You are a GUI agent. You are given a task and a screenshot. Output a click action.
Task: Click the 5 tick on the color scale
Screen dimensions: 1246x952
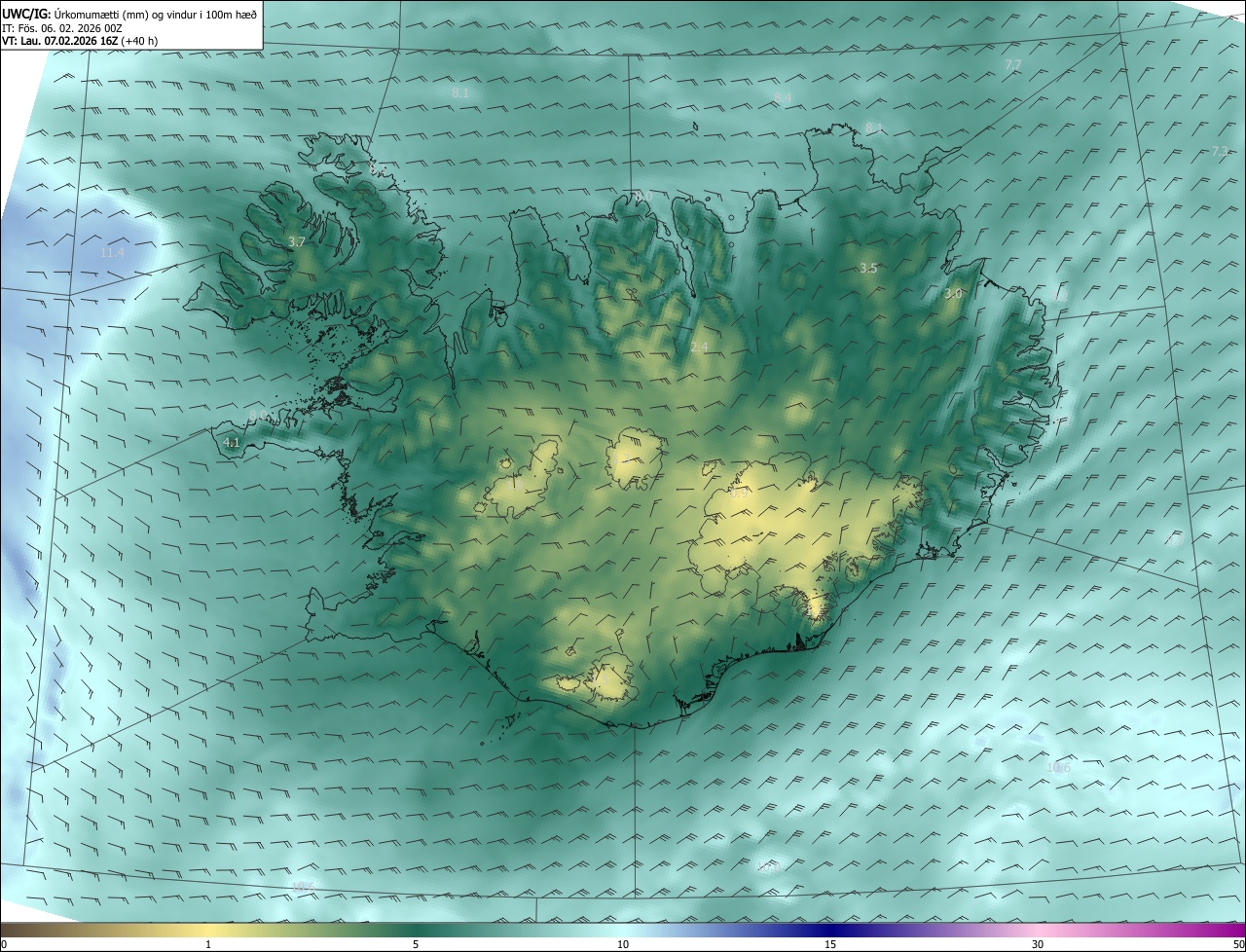[x=416, y=944]
